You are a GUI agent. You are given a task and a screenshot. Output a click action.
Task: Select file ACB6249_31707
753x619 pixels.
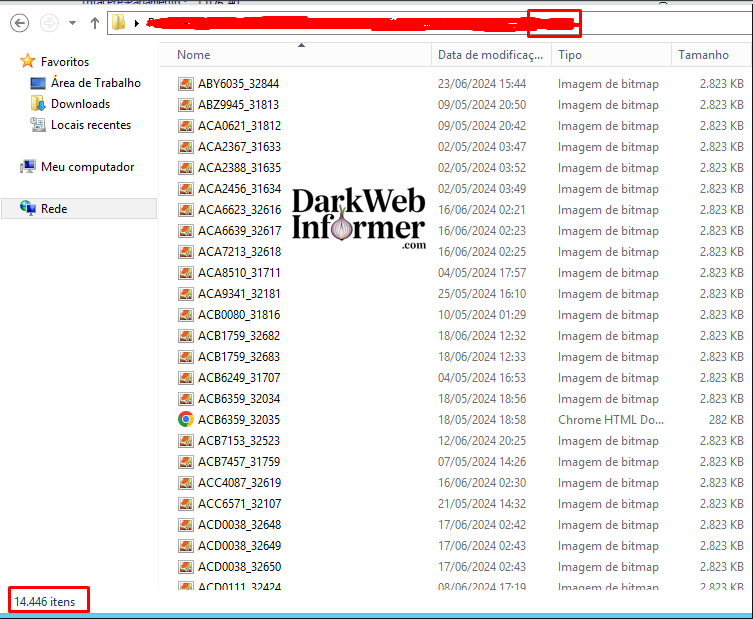pyautogui.click(x=239, y=378)
